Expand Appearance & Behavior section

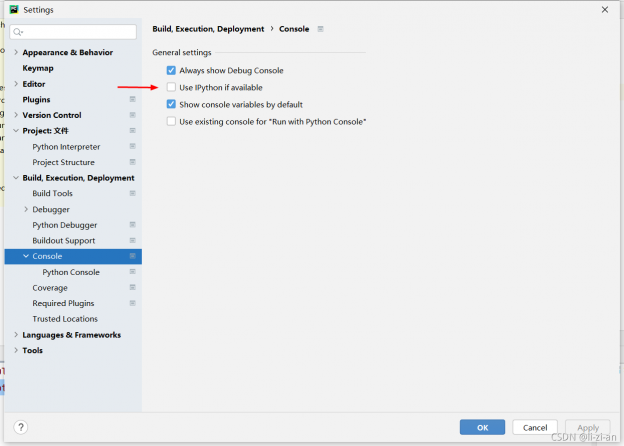16,53
